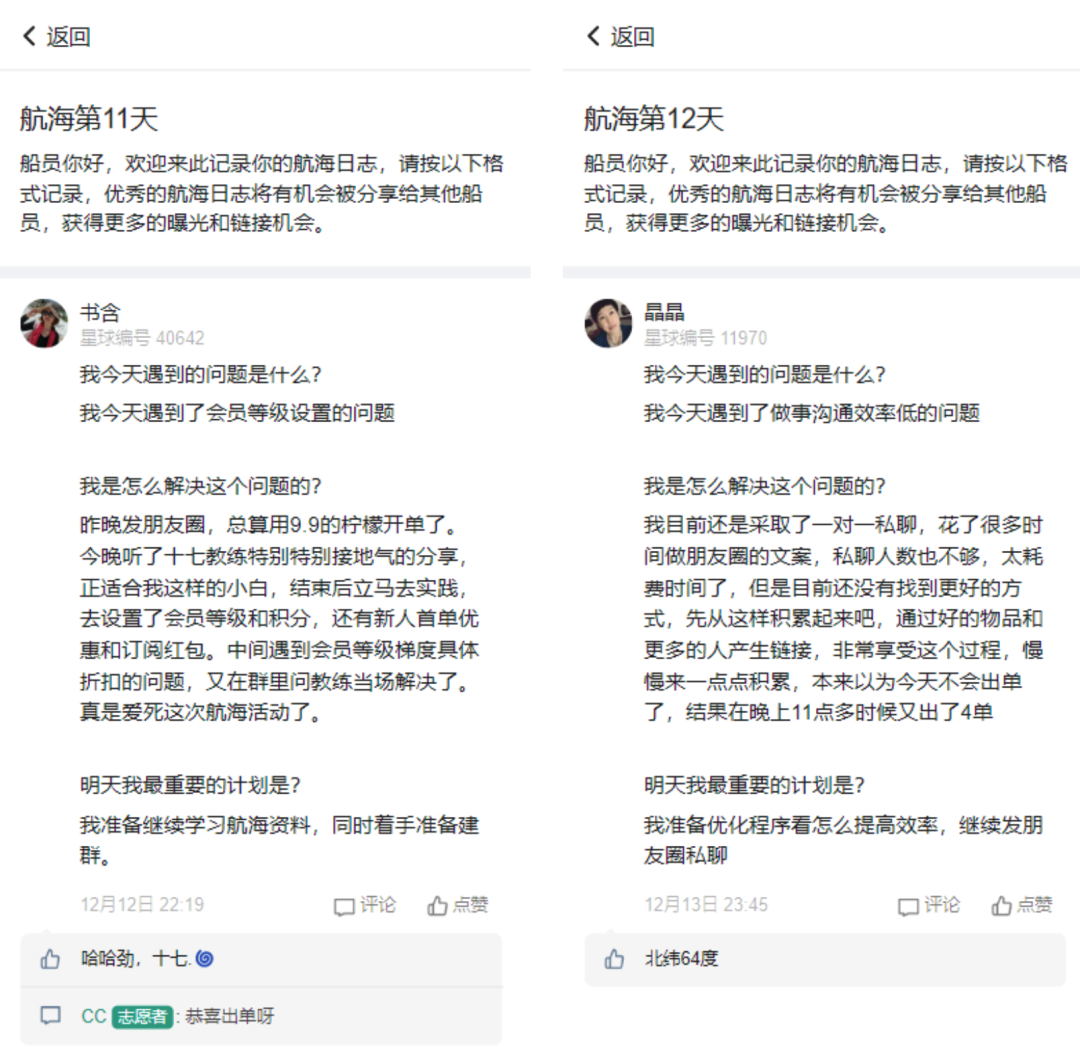Like 书舍's post with 点赞 thumb icon
This screenshot has height=1063, width=1080.
[437, 905]
